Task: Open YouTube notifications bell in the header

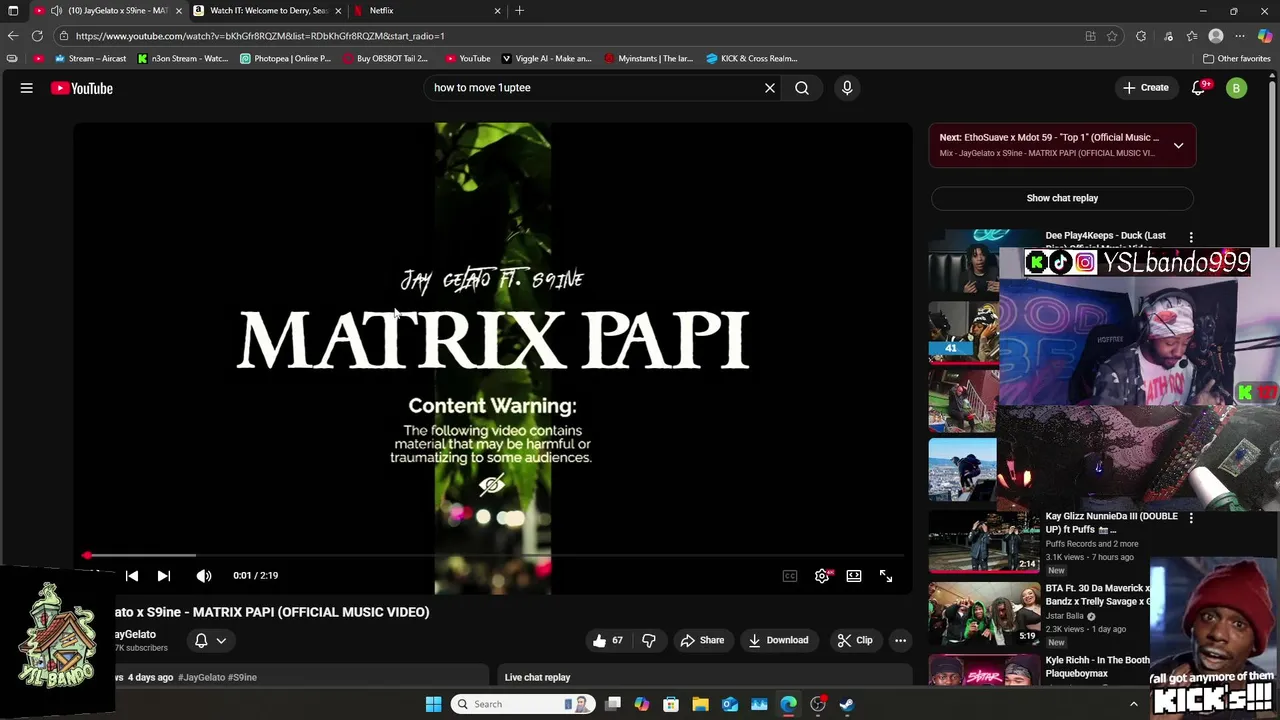Action: tap(1199, 88)
